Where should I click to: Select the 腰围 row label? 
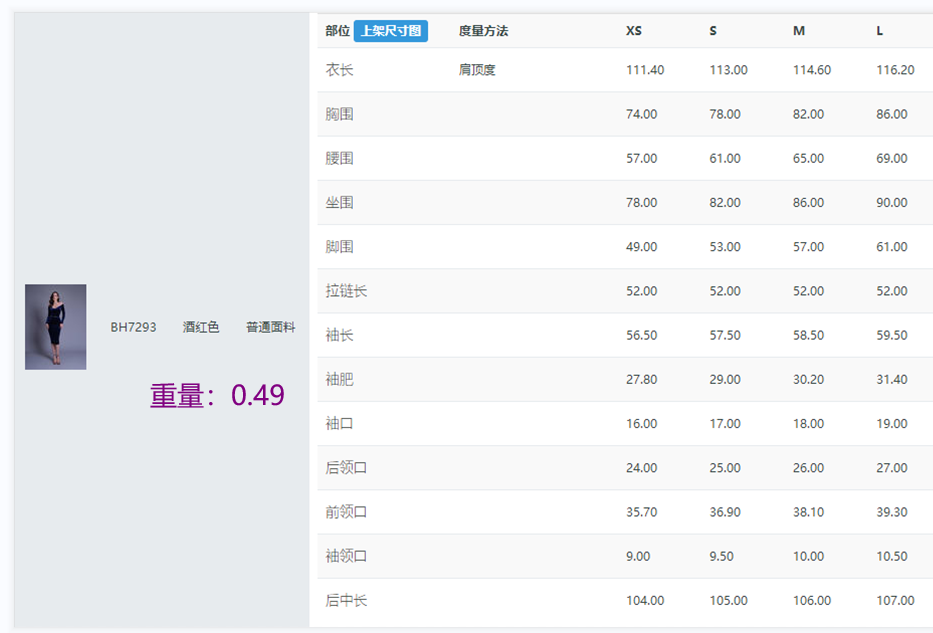(339, 158)
